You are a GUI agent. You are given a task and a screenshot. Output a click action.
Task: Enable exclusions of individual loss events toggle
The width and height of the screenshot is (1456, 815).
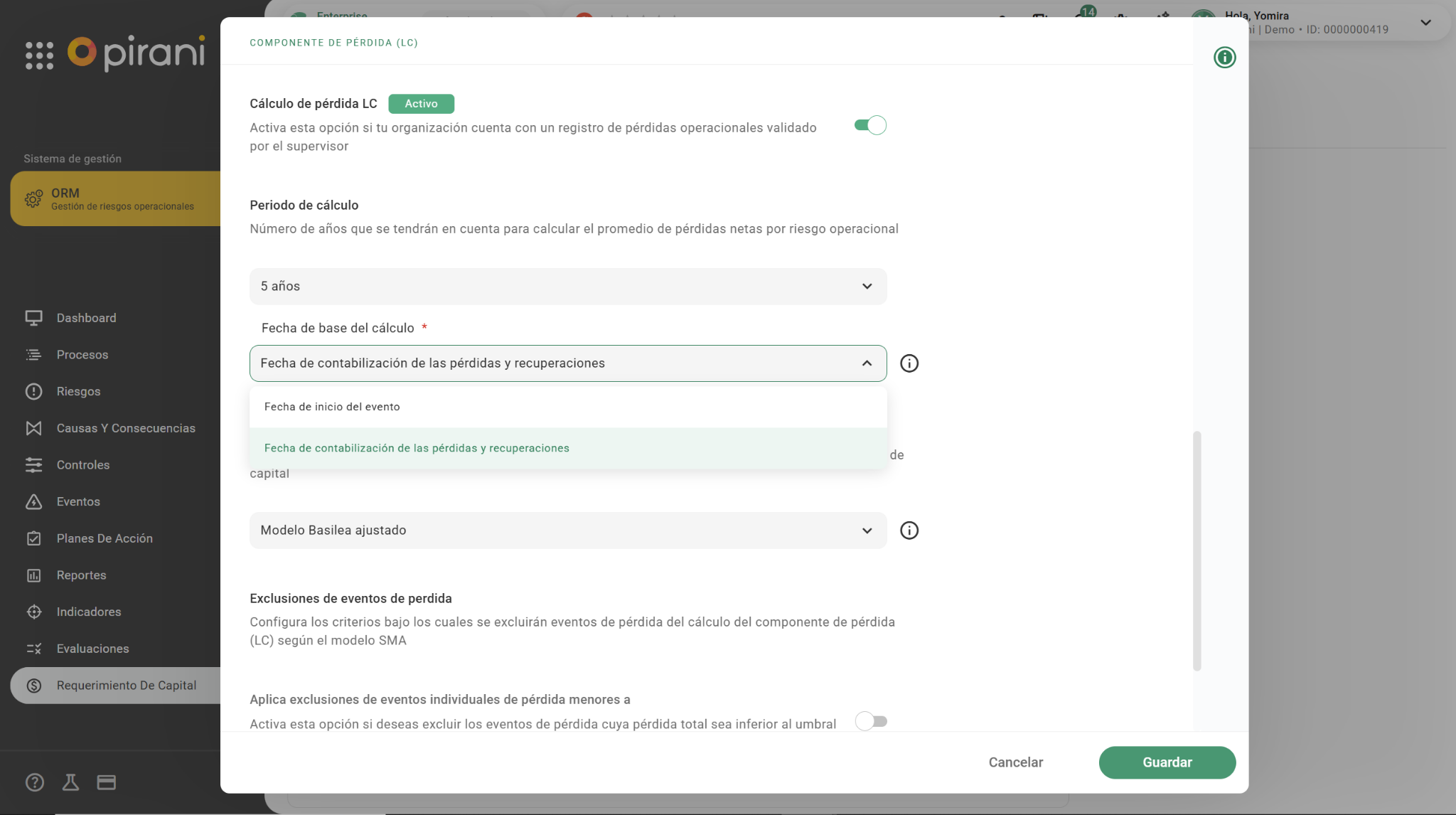tap(871, 721)
